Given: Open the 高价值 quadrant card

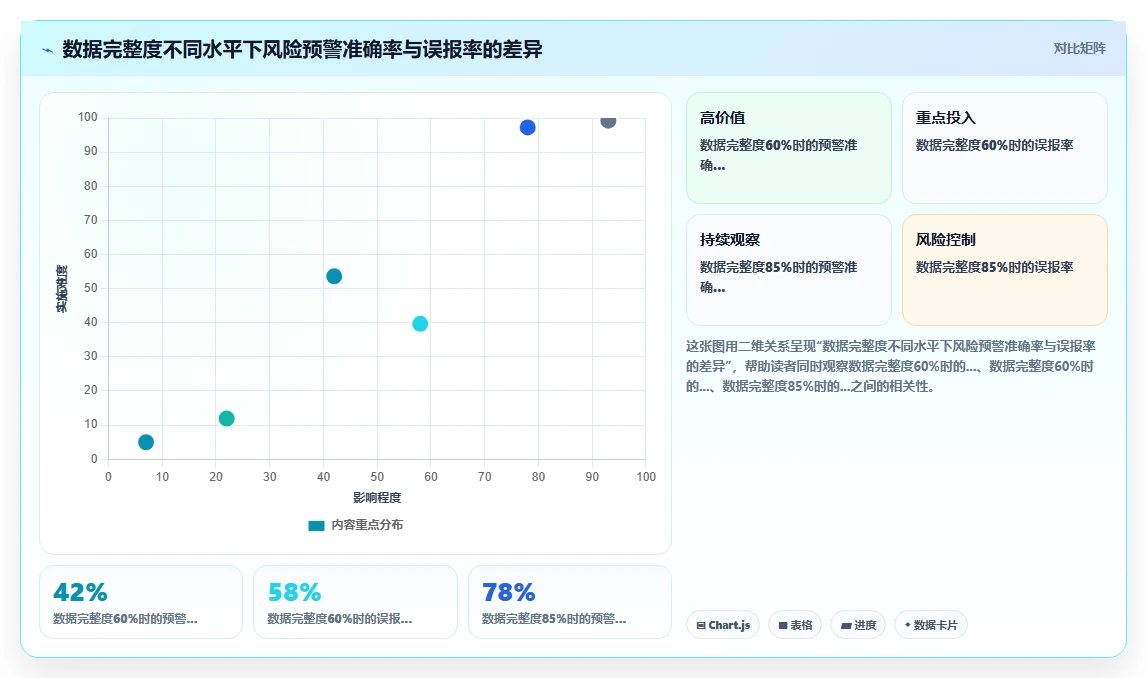Looking at the screenshot, I should click(789, 148).
